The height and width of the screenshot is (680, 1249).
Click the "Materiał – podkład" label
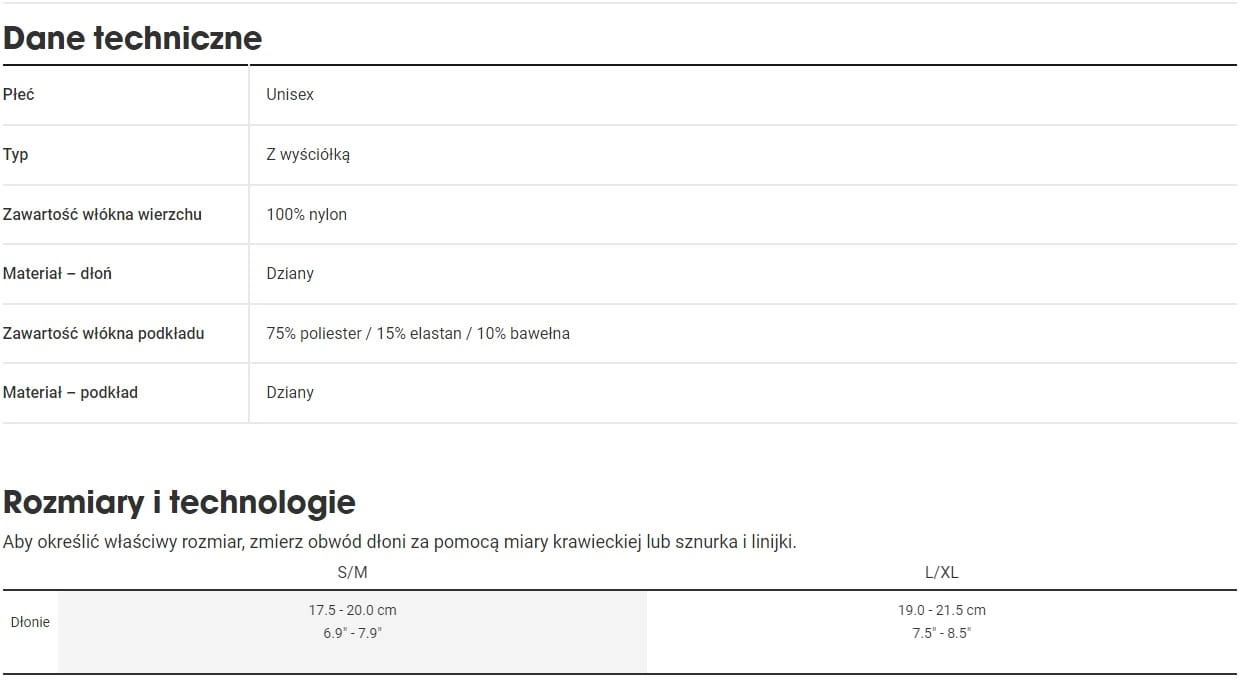pos(70,392)
